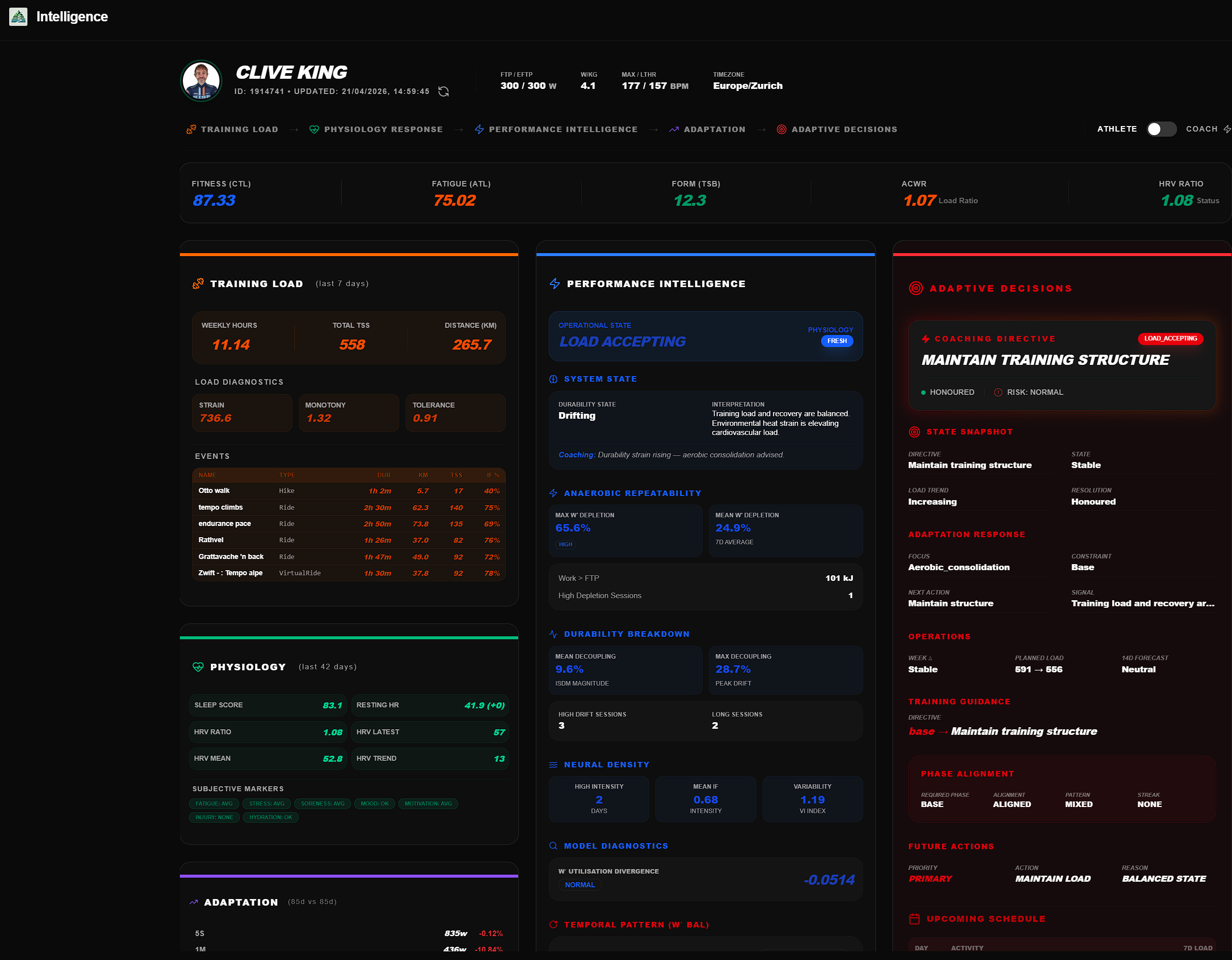Click the Coaching Directive lightning icon
Screen dimensions: 1232x960
pyautogui.click(x=925, y=338)
